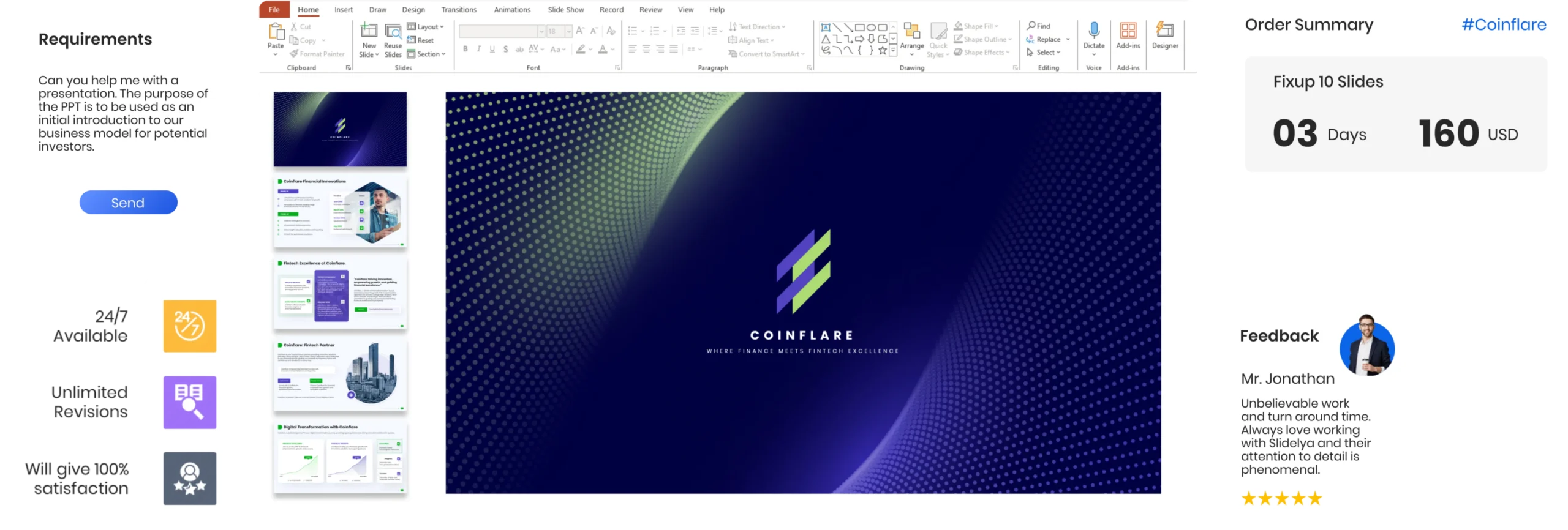Toggle Italic formatting
This screenshot has height=530, width=1568.
pos(479,49)
